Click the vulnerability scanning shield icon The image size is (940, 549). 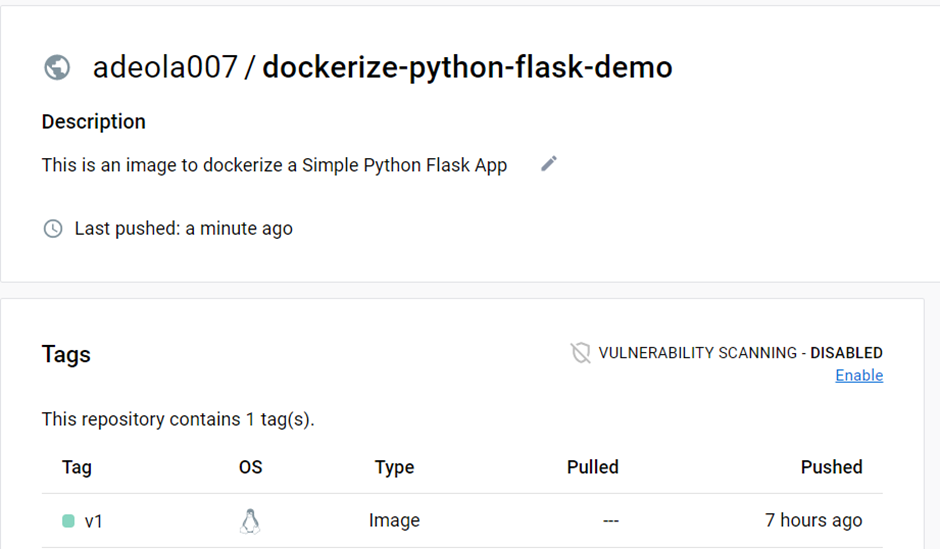point(580,352)
